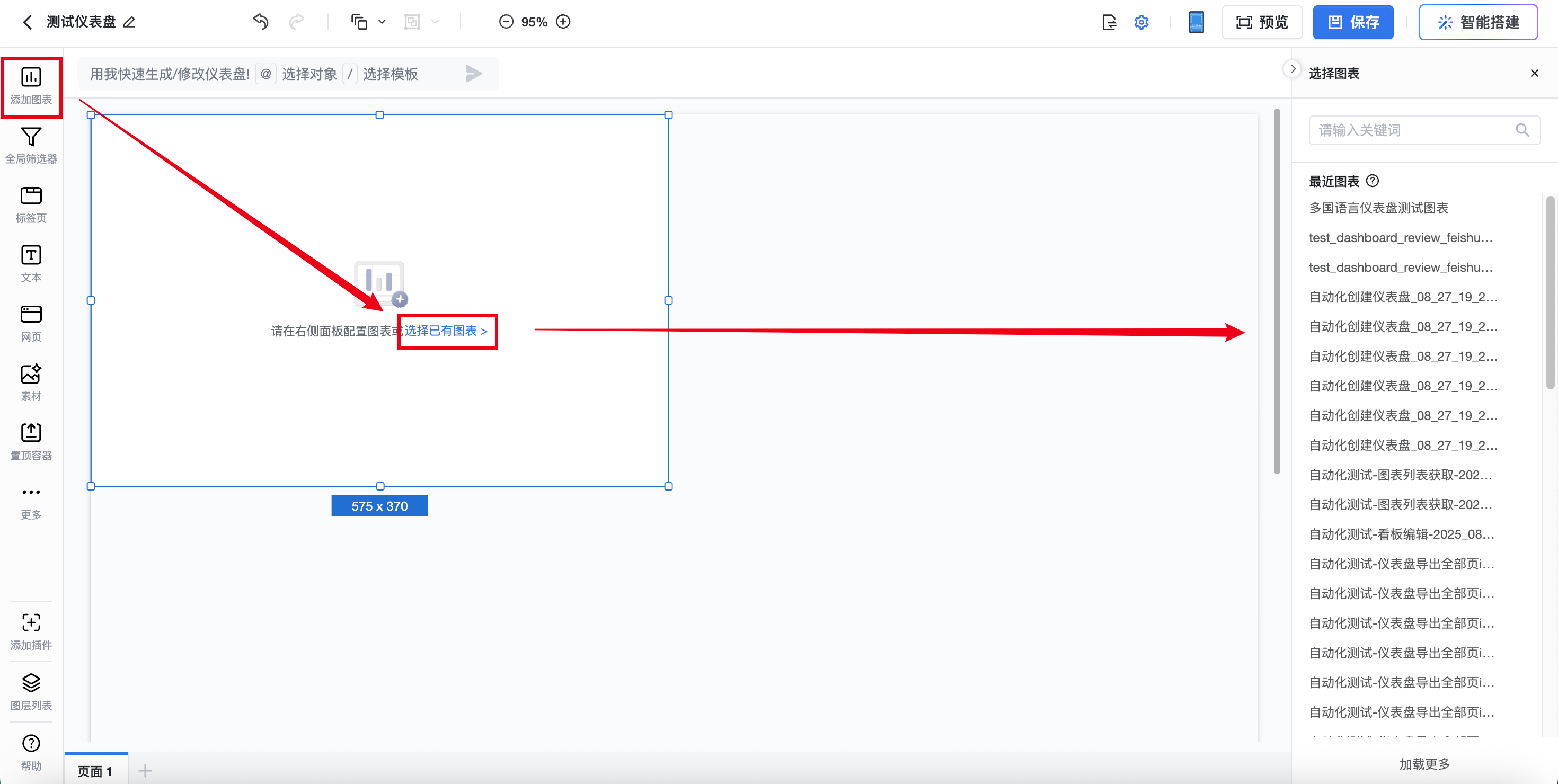Expand the copy/duplicate dropdown arrow
The width and height of the screenshot is (1558, 784).
pos(382,22)
